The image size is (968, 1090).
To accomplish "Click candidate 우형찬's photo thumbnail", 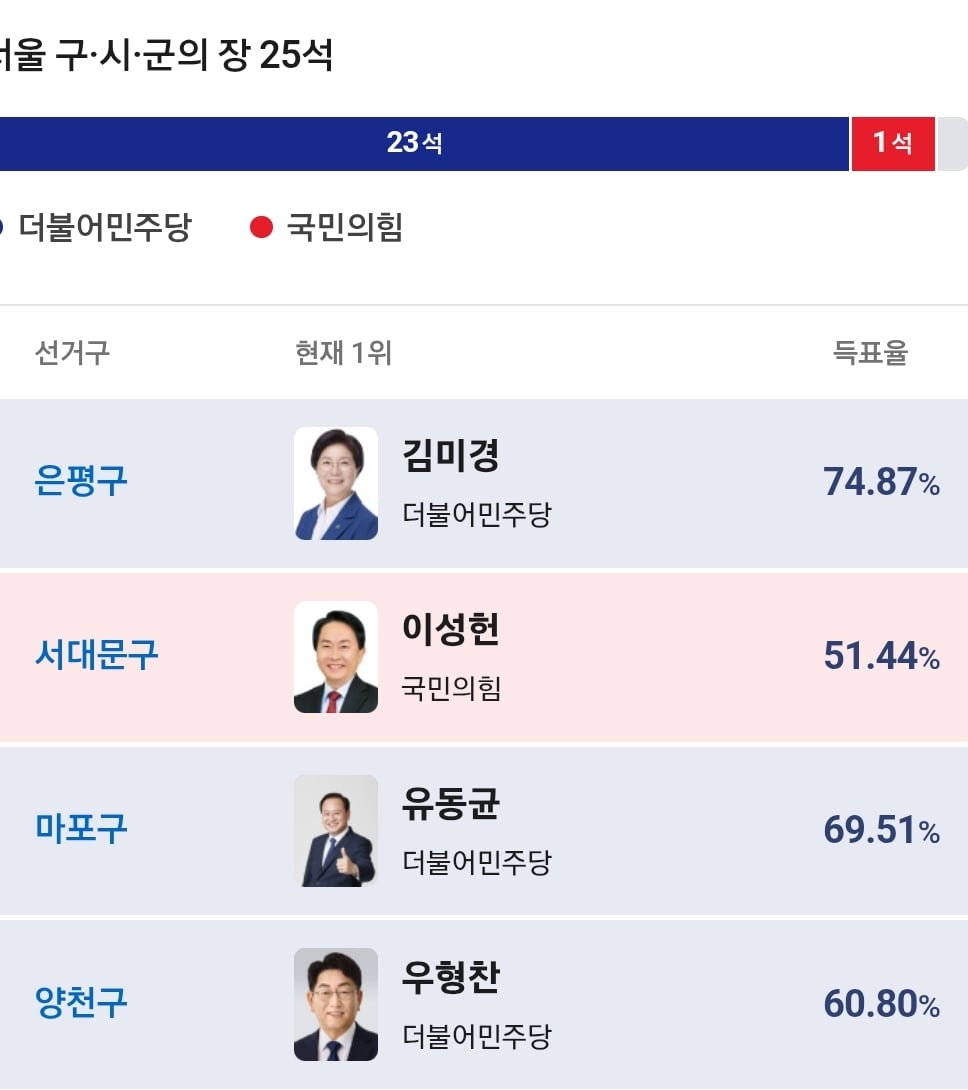I will 336,1004.
